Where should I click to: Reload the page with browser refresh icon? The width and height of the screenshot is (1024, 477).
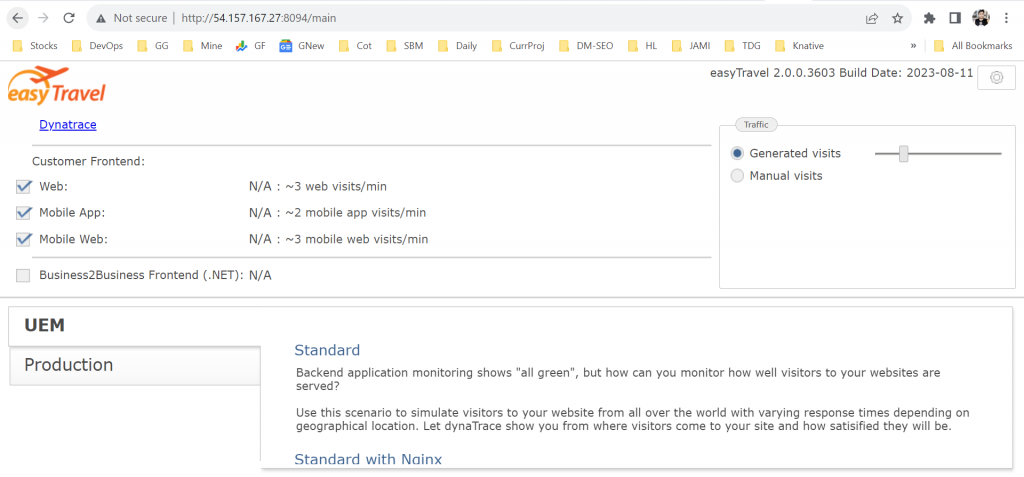[x=69, y=18]
